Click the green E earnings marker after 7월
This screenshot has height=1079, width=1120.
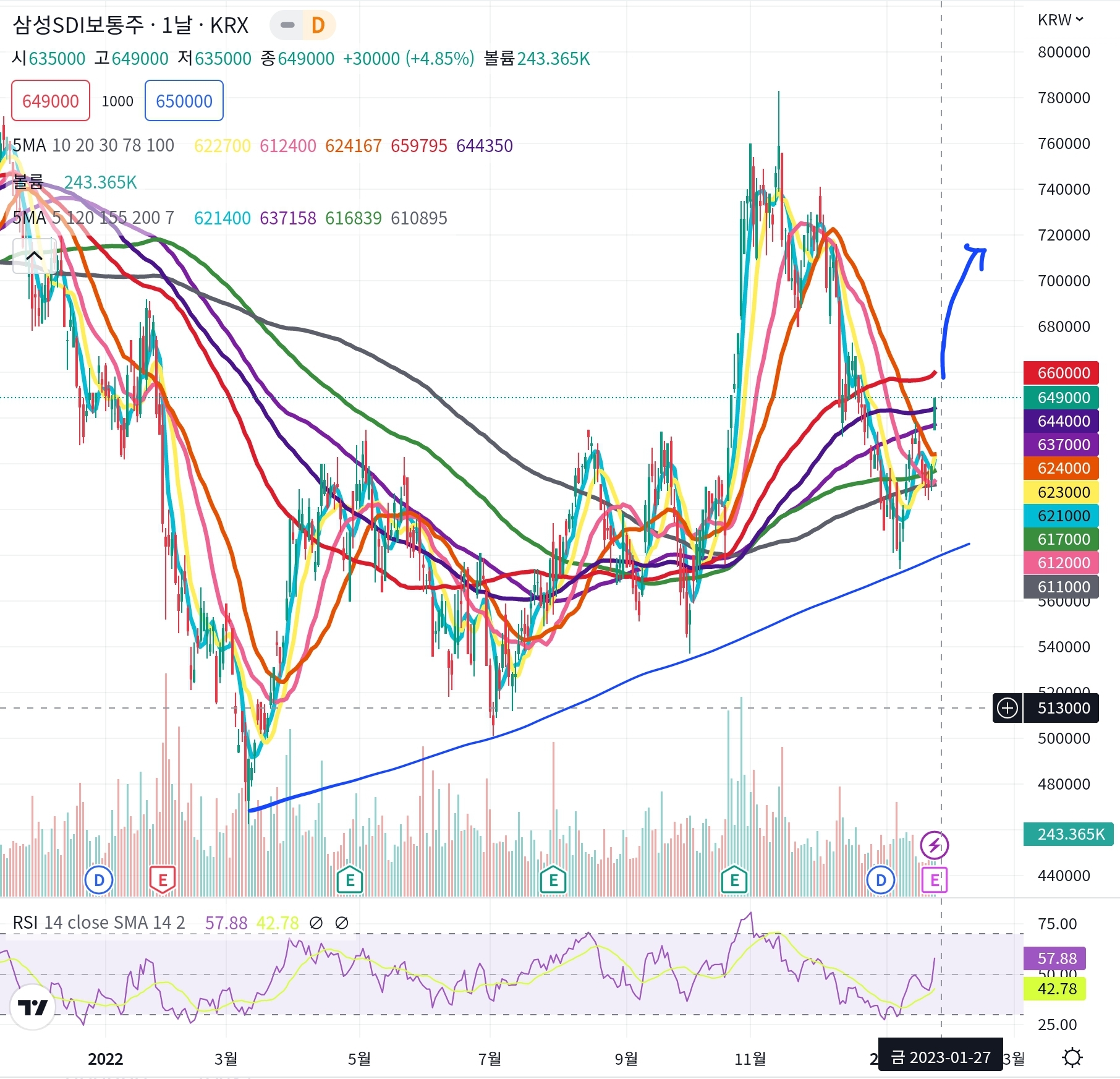pos(553,880)
